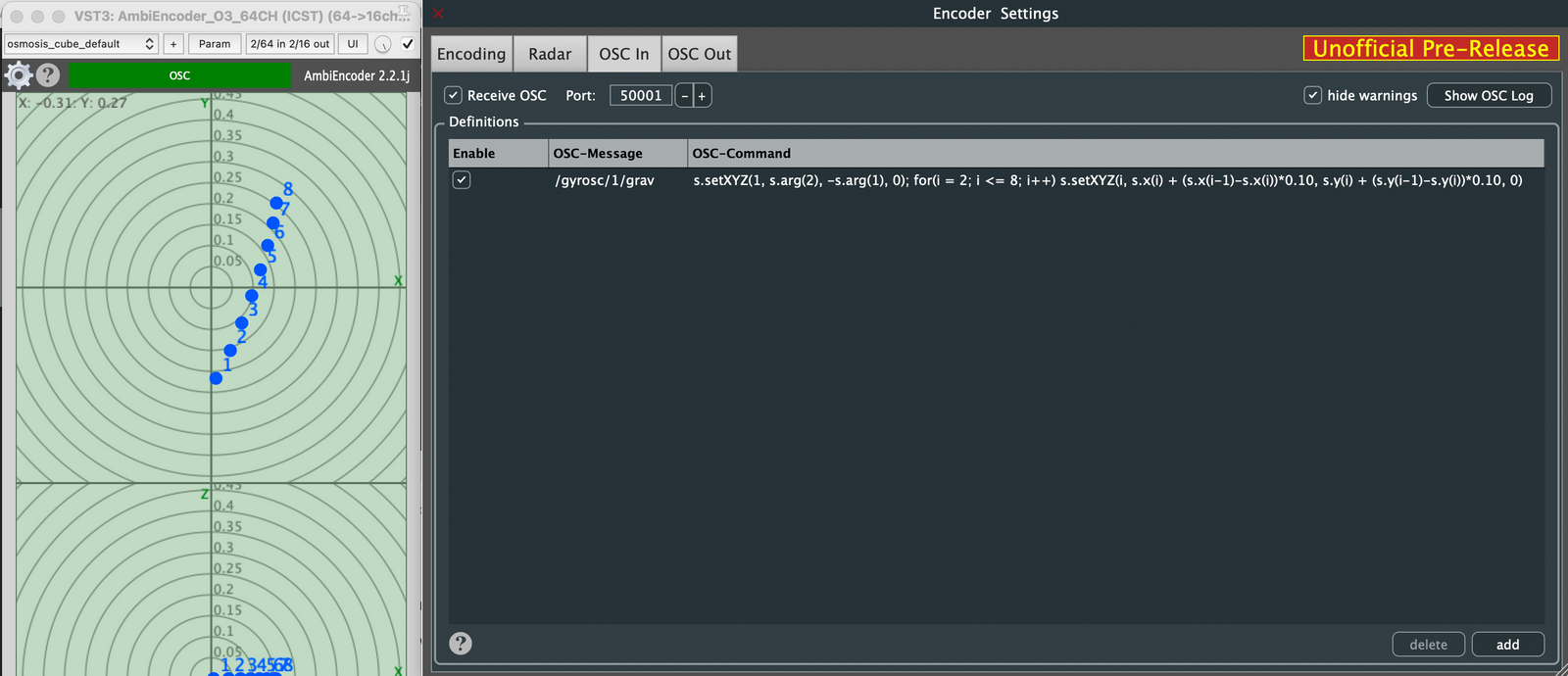Open the osmosis_cube_default preset dropdown

pos(80,44)
